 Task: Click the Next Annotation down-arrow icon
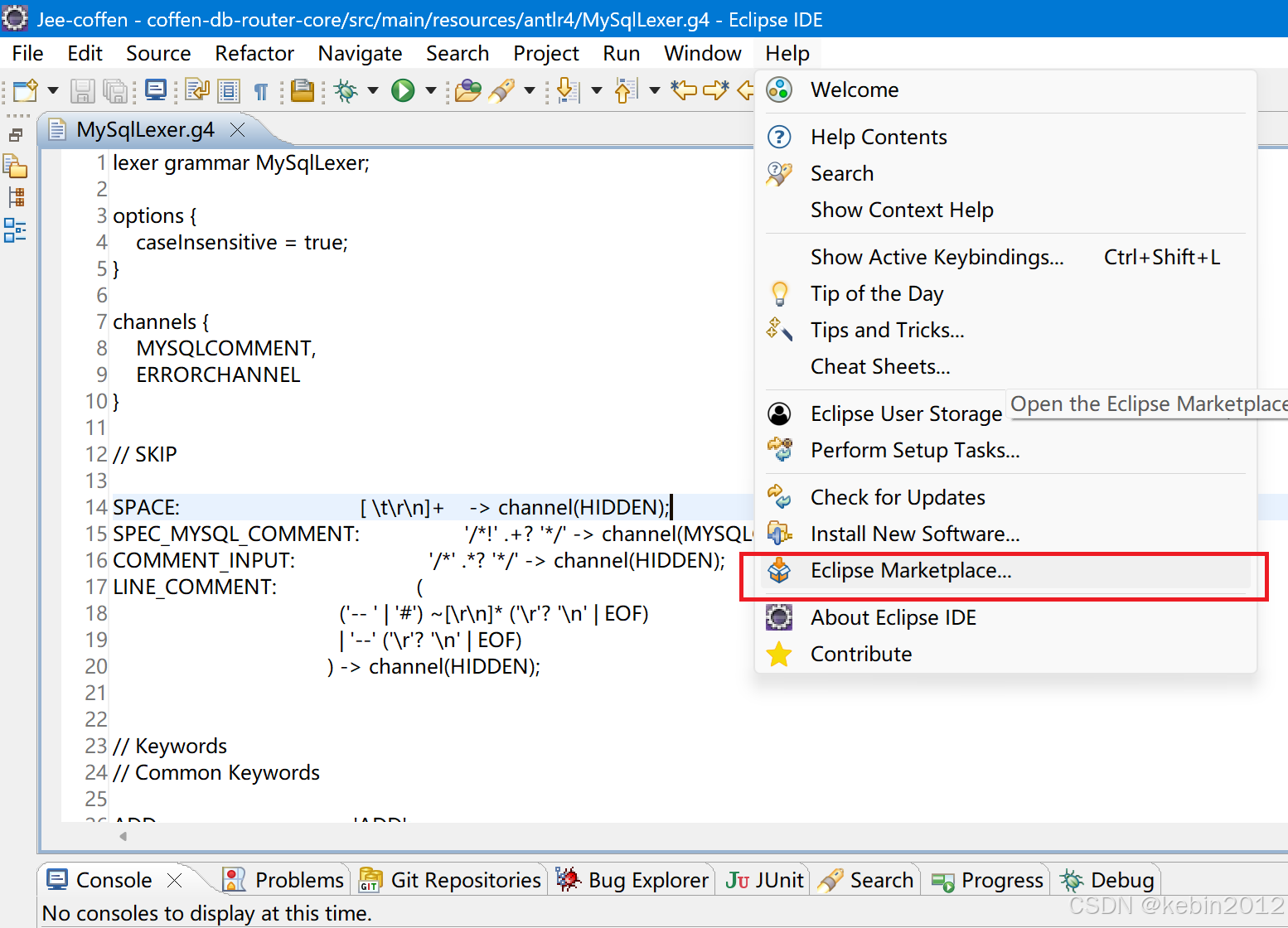click(568, 90)
